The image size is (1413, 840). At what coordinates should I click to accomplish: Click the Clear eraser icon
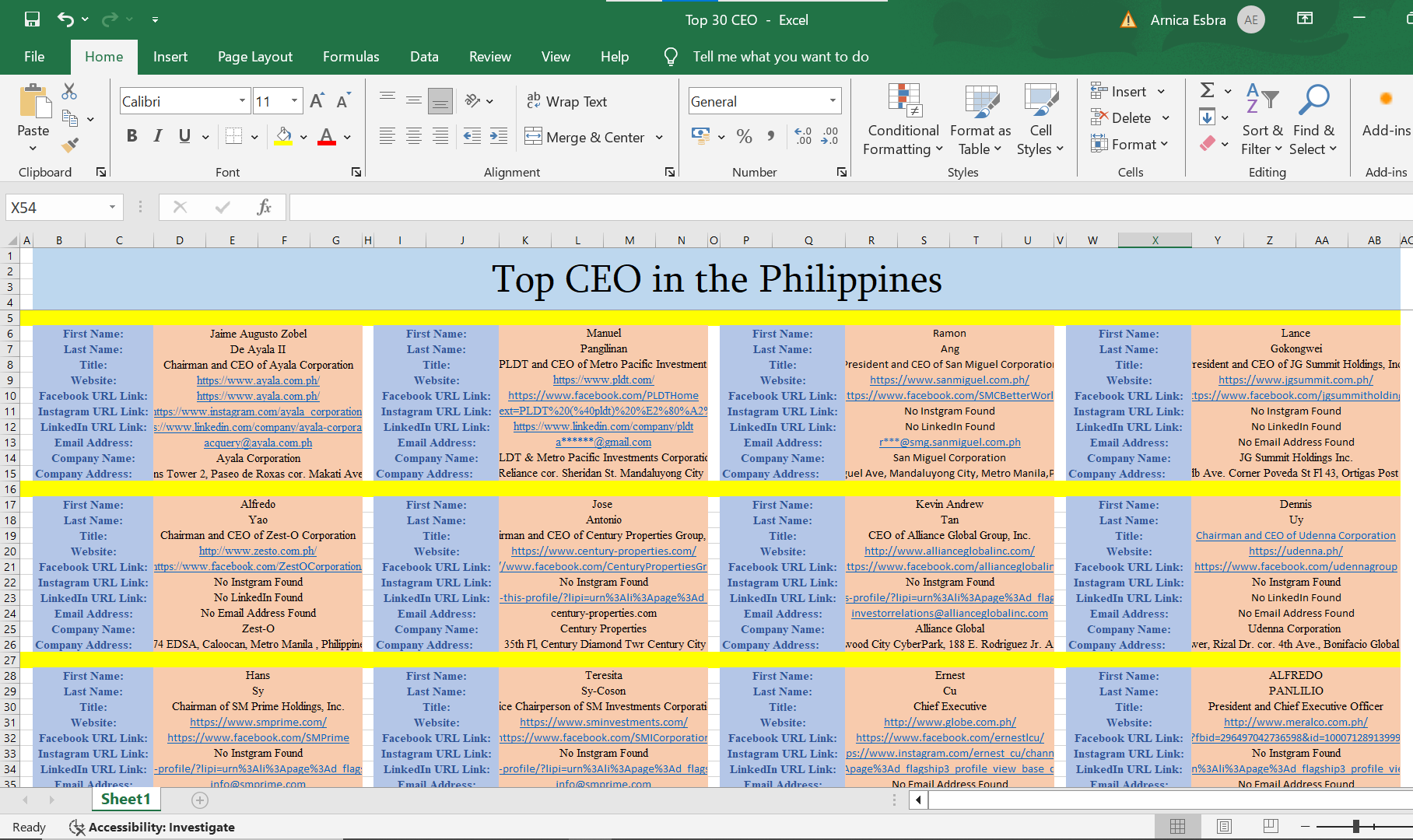pos(1208,144)
